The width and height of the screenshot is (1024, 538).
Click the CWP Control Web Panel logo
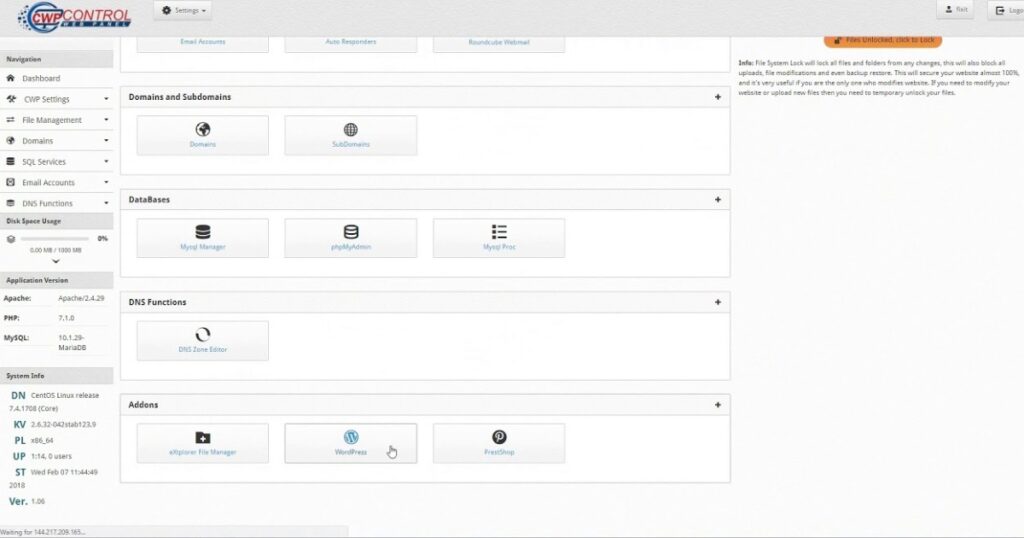(x=74, y=17)
